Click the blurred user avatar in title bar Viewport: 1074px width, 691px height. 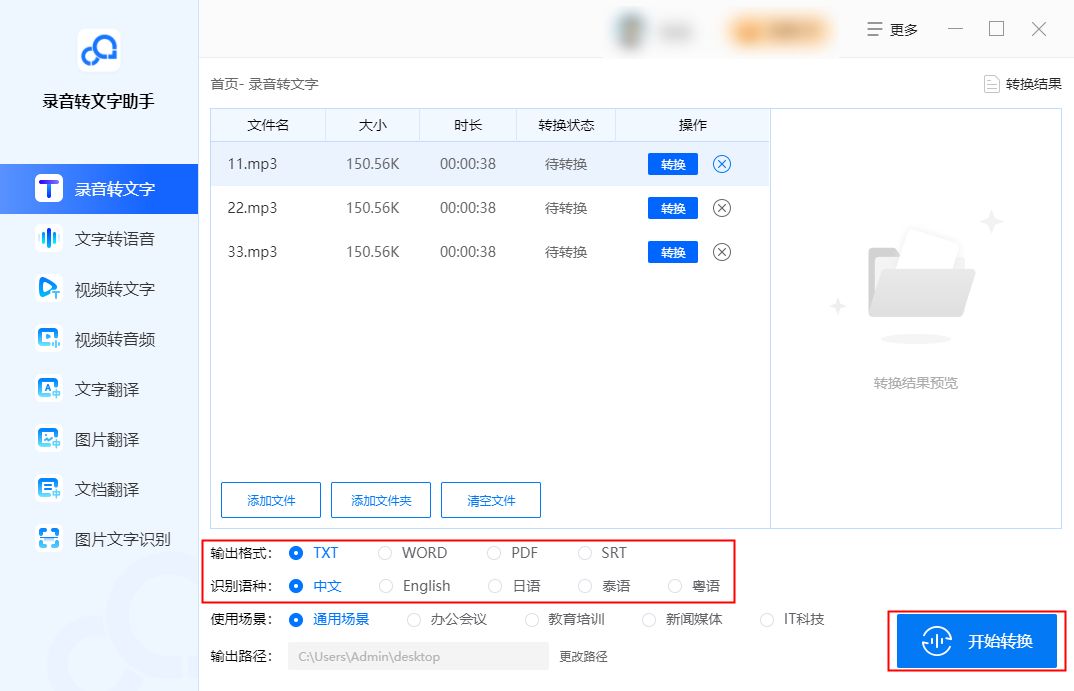click(629, 29)
